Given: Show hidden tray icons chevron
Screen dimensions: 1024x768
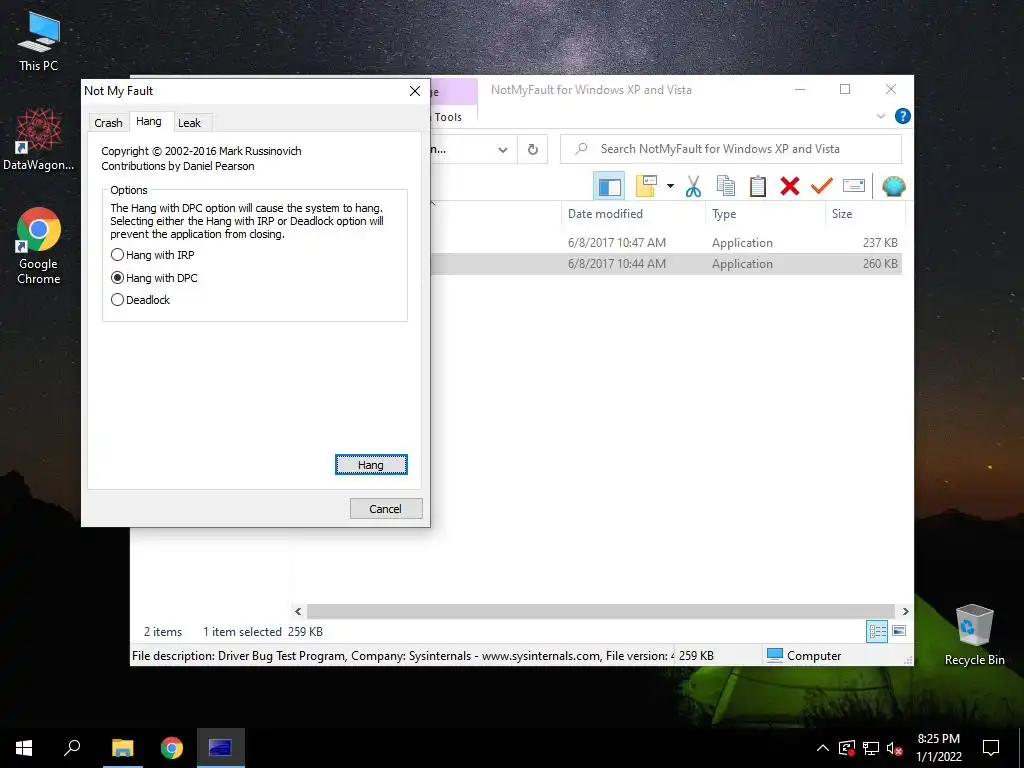Looking at the screenshot, I should (x=823, y=748).
